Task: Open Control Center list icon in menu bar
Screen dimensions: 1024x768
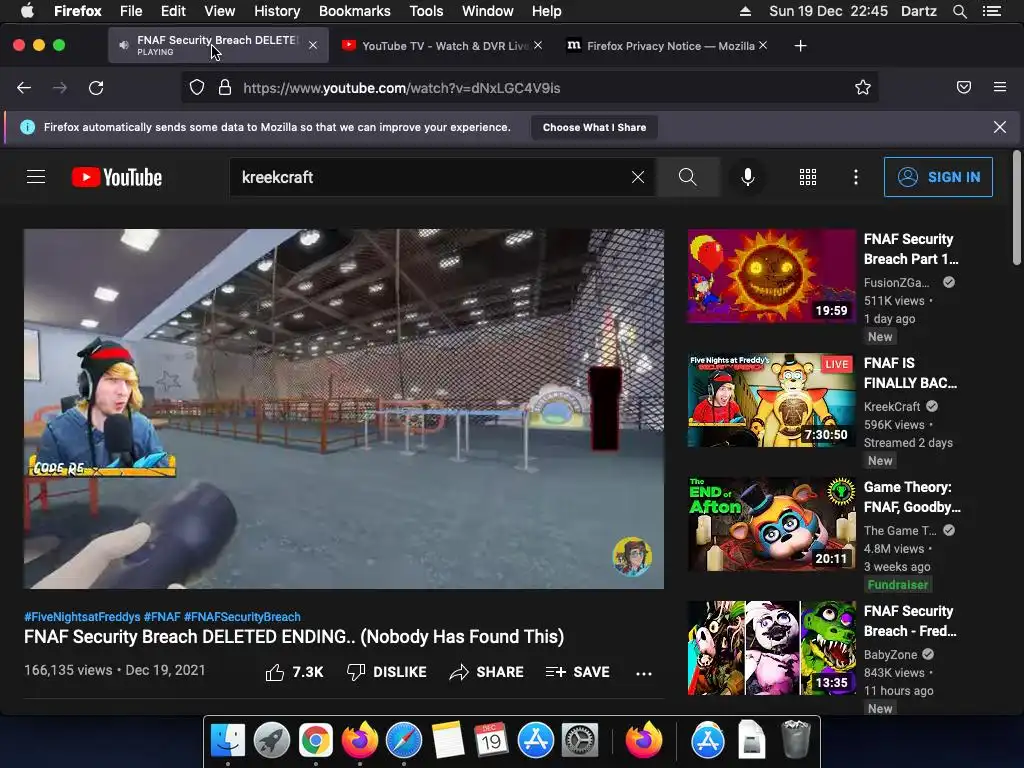Action: pyautogui.click(x=992, y=11)
